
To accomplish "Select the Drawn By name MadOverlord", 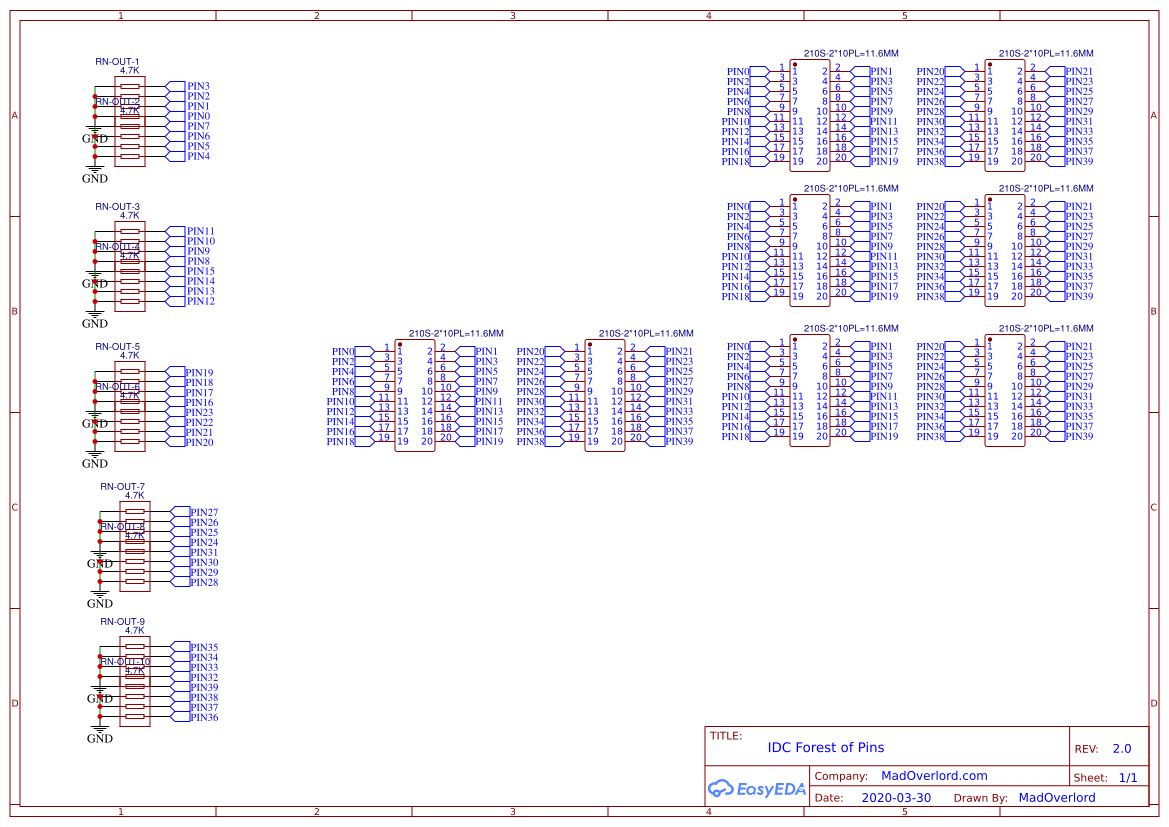I will [1056, 798].
